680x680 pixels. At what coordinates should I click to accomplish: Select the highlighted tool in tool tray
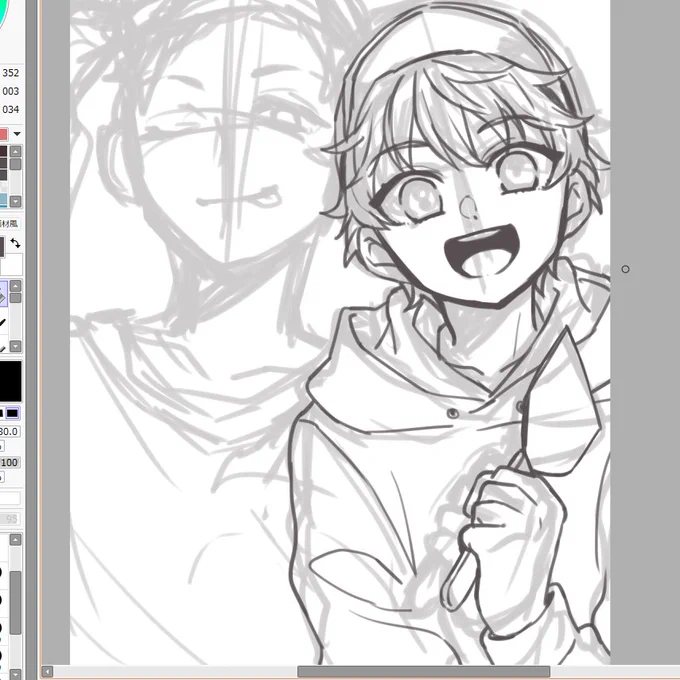point(3,294)
